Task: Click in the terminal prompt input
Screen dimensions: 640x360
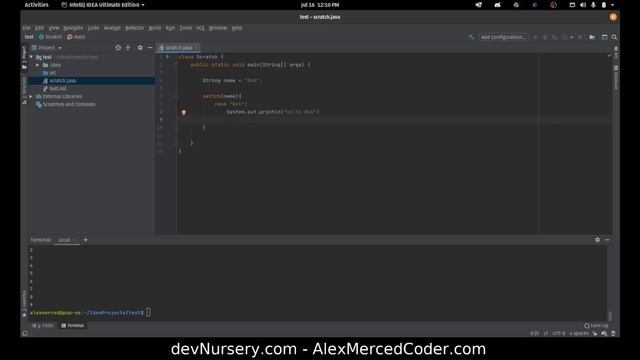Action: tap(148, 313)
